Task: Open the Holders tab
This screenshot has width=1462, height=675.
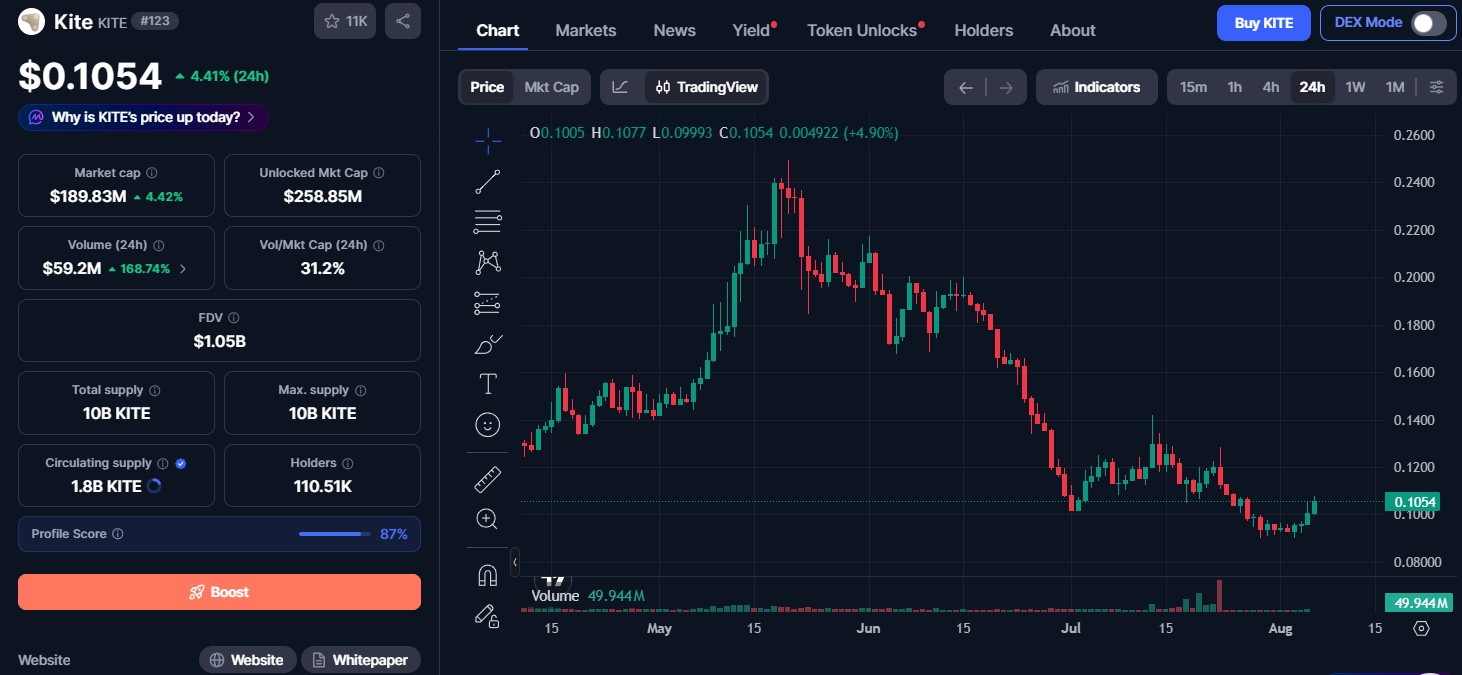Action: pos(984,30)
